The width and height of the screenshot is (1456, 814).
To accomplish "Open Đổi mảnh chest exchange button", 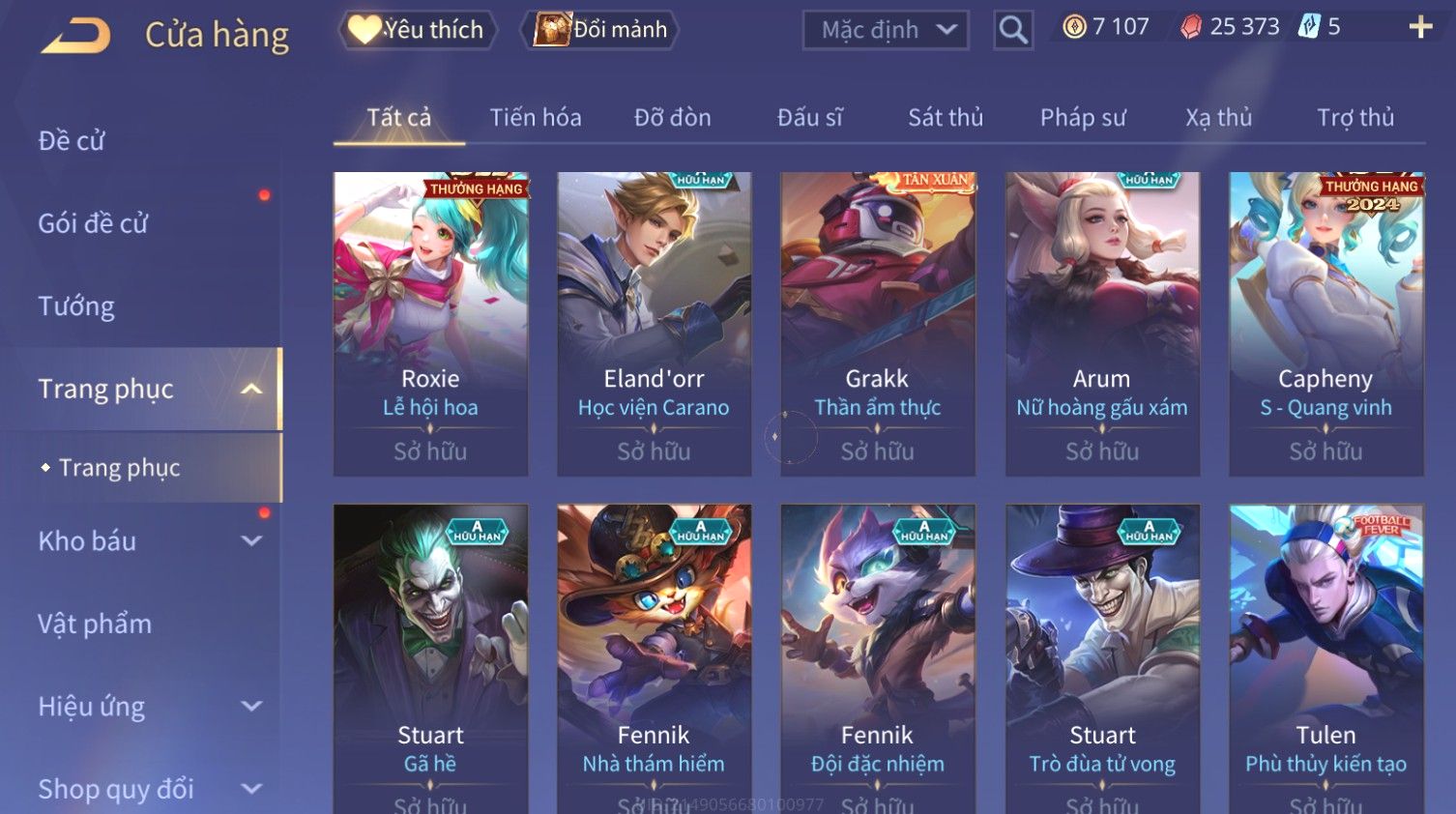I will (x=600, y=30).
